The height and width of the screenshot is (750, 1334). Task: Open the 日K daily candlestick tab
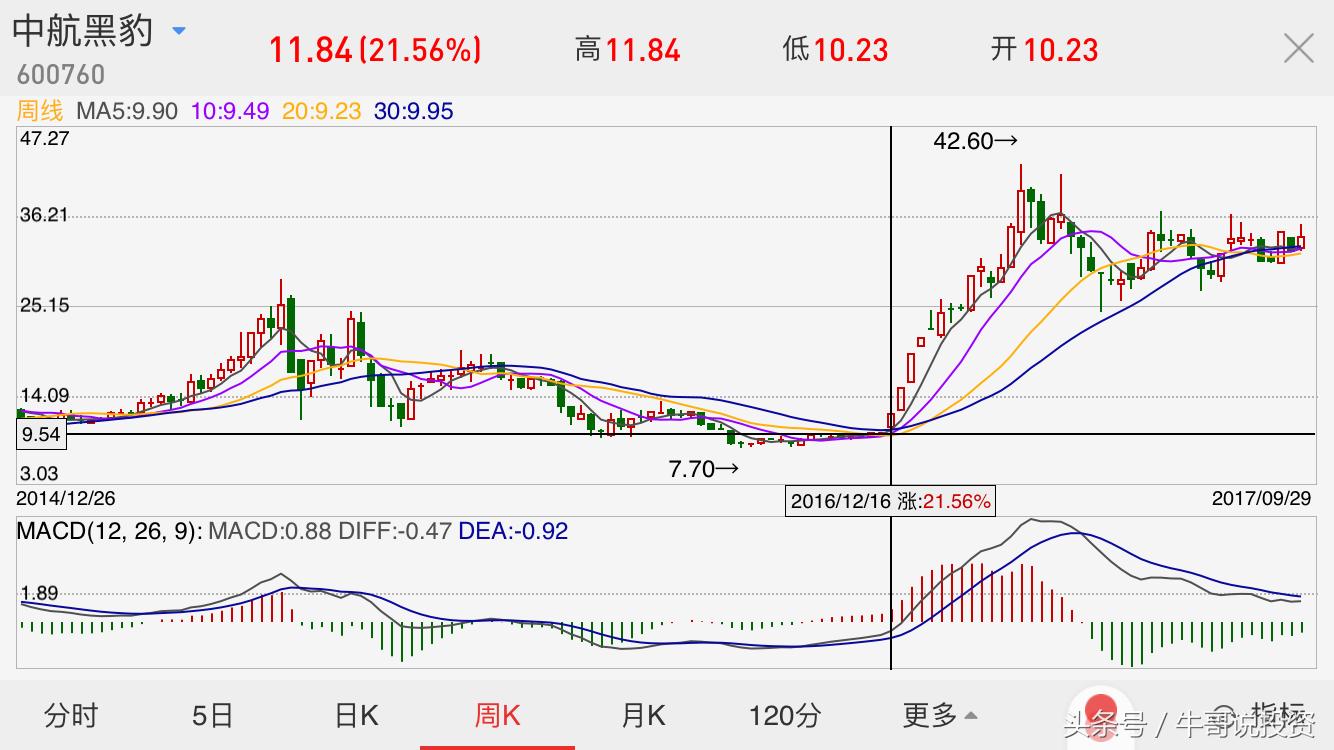click(x=356, y=715)
